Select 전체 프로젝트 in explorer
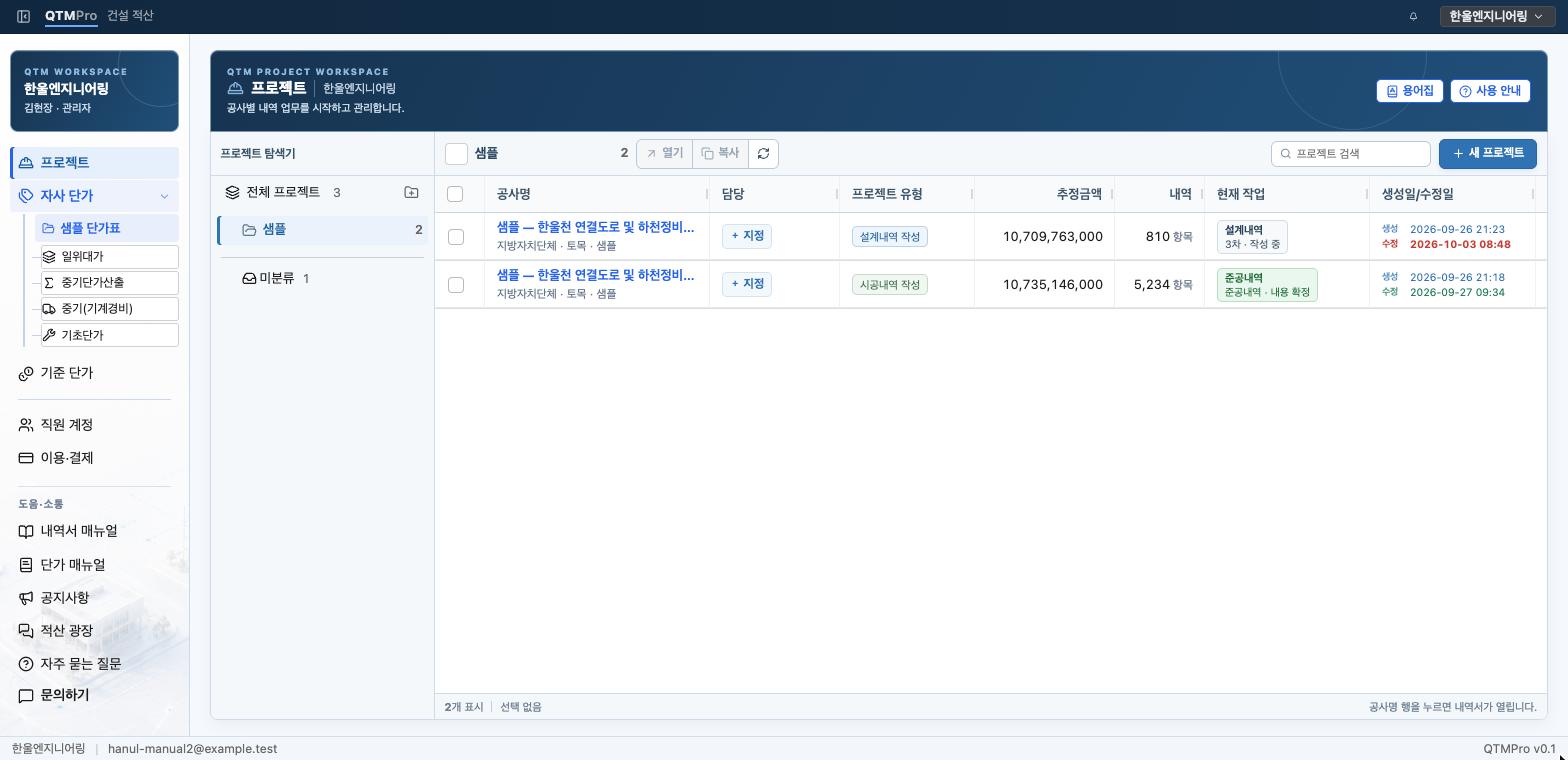This screenshot has height=760, width=1568. tap(283, 192)
